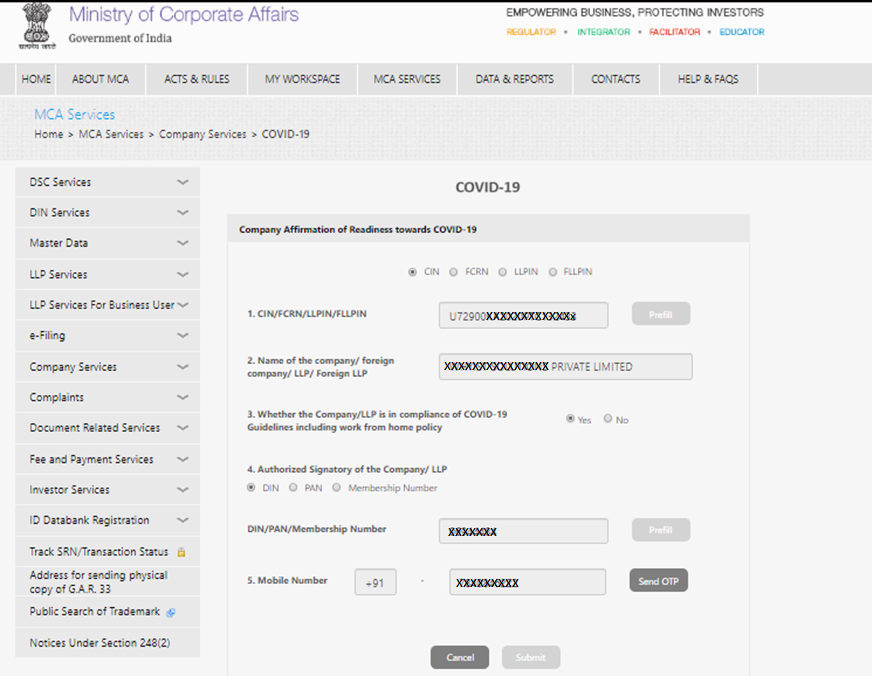Expand the DIN Services section
This screenshot has width=872, height=676.
point(107,213)
